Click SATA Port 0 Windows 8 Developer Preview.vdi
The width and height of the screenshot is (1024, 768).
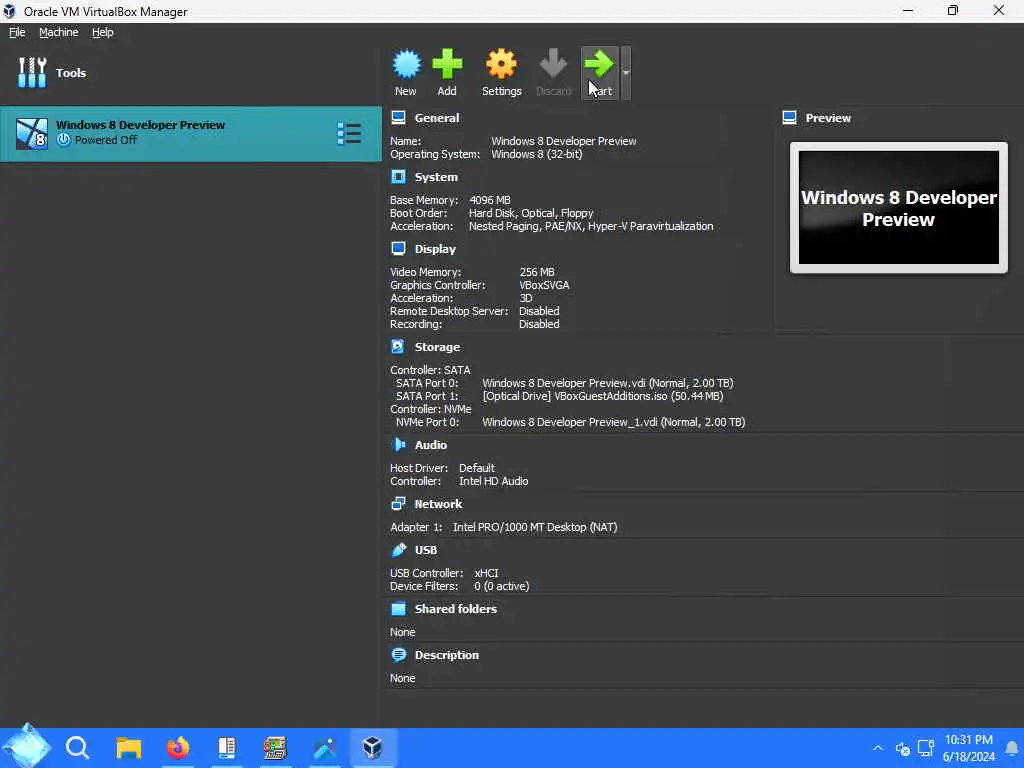coord(607,383)
